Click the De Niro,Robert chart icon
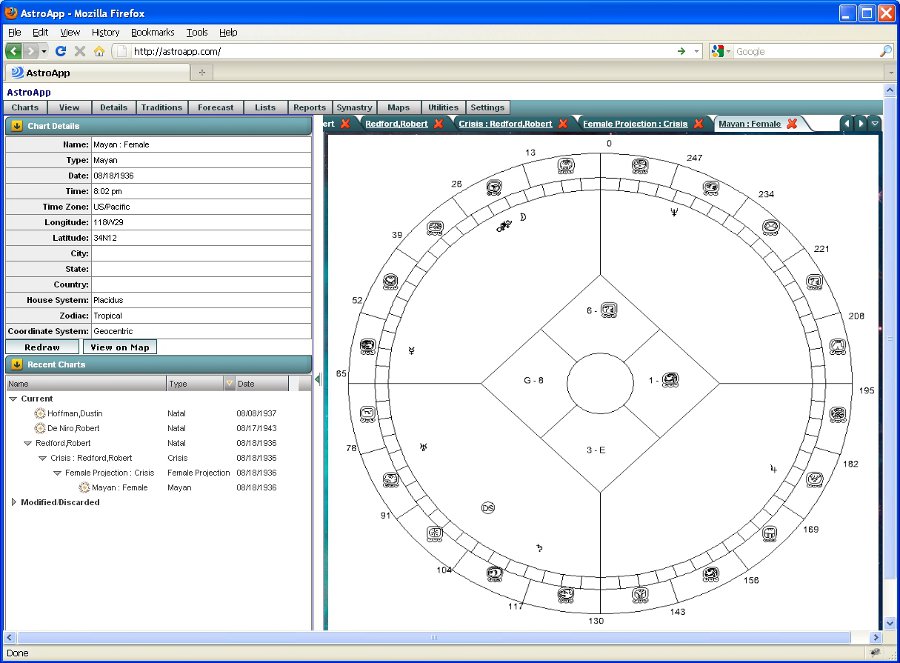 pos(40,428)
